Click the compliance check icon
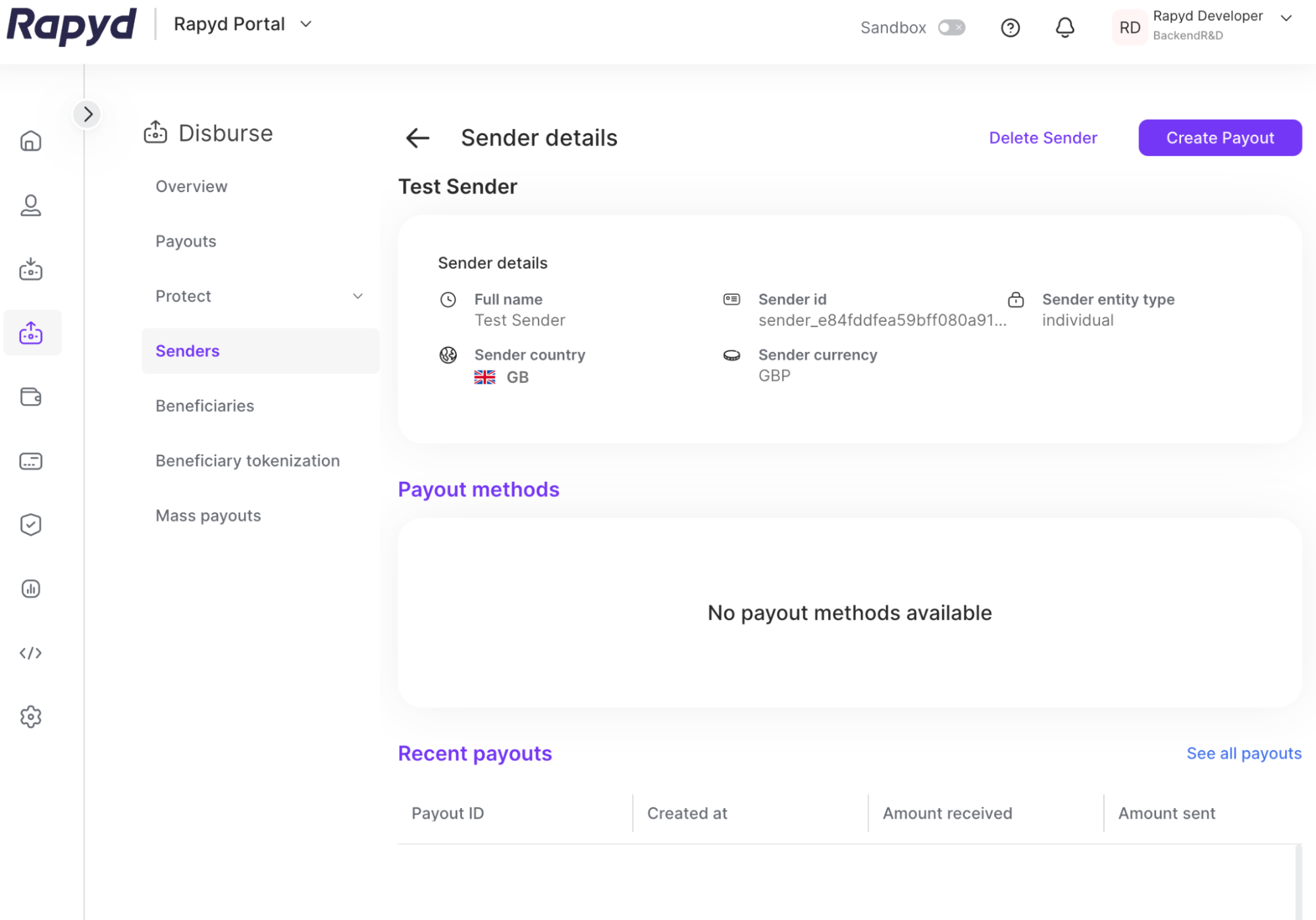Screen dimensions: 1316x920 31,524
